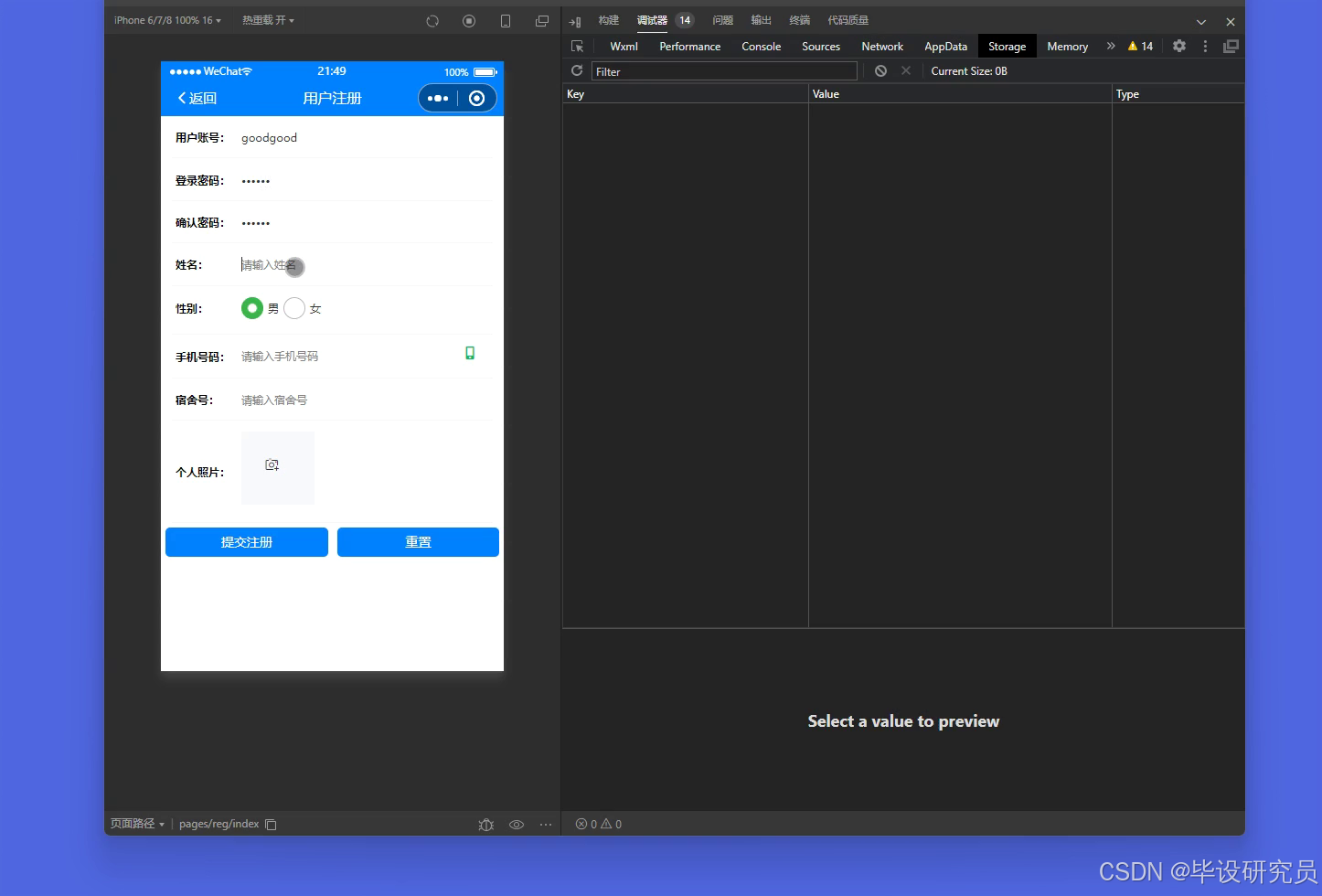Viewport: 1322px width, 896px height.
Task: Tap the 返回 back button
Action: click(197, 98)
